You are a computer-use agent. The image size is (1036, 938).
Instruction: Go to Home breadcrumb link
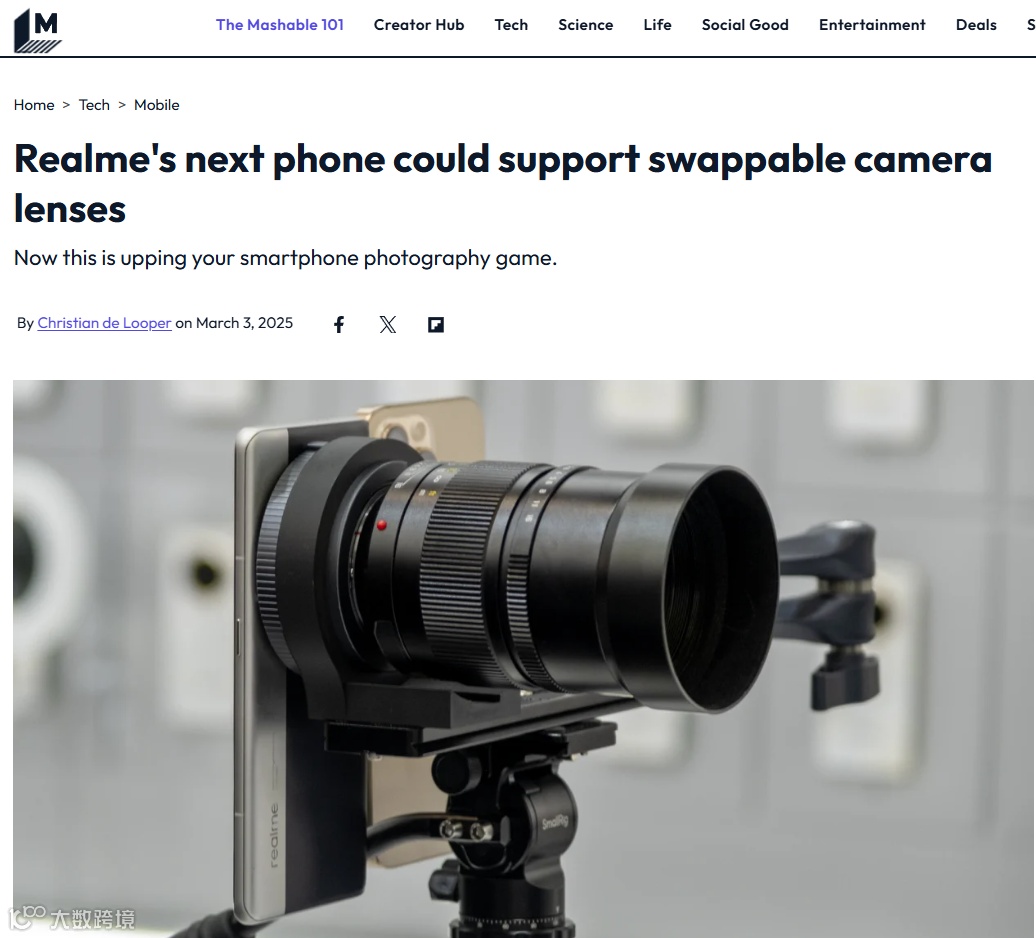(x=34, y=105)
